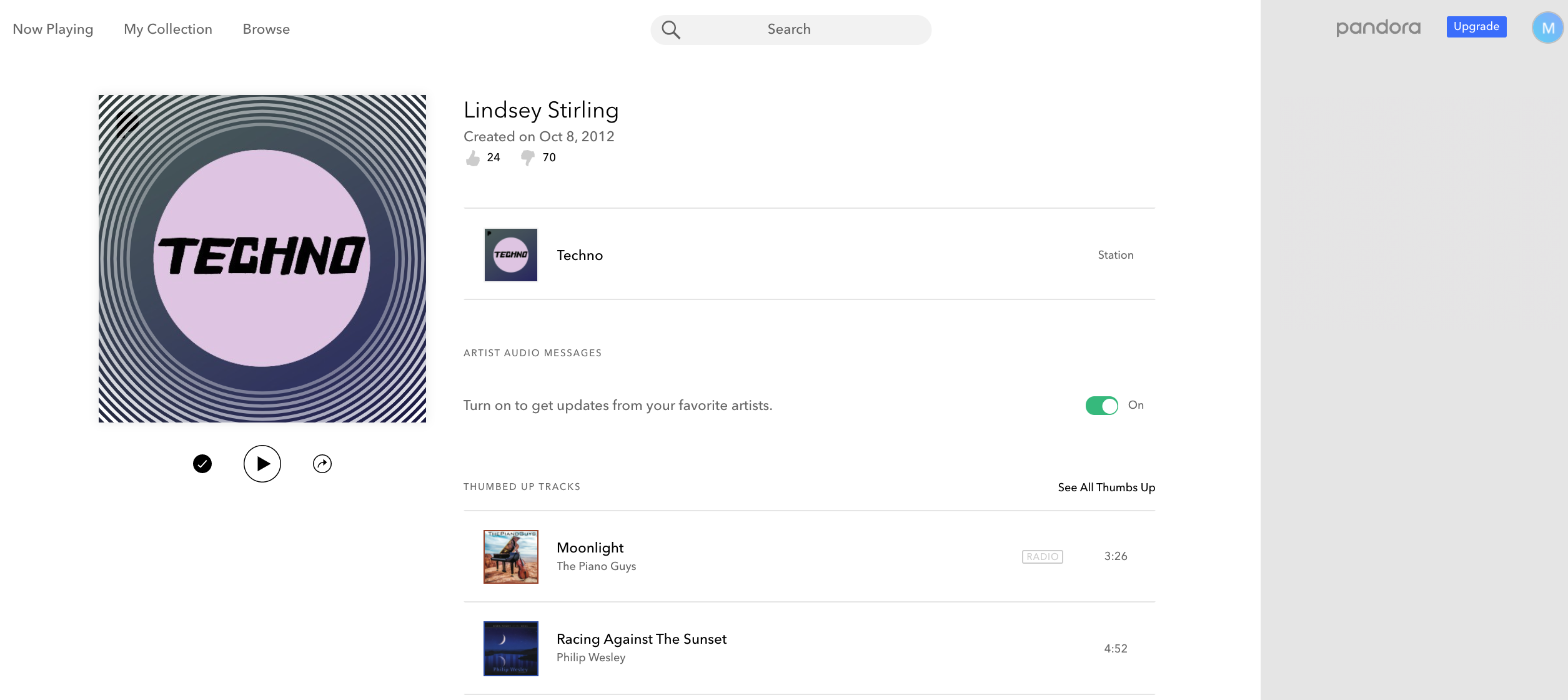1568x700 pixels.
Task: Switch to the Browse section
Action: (x=265, y=29)
